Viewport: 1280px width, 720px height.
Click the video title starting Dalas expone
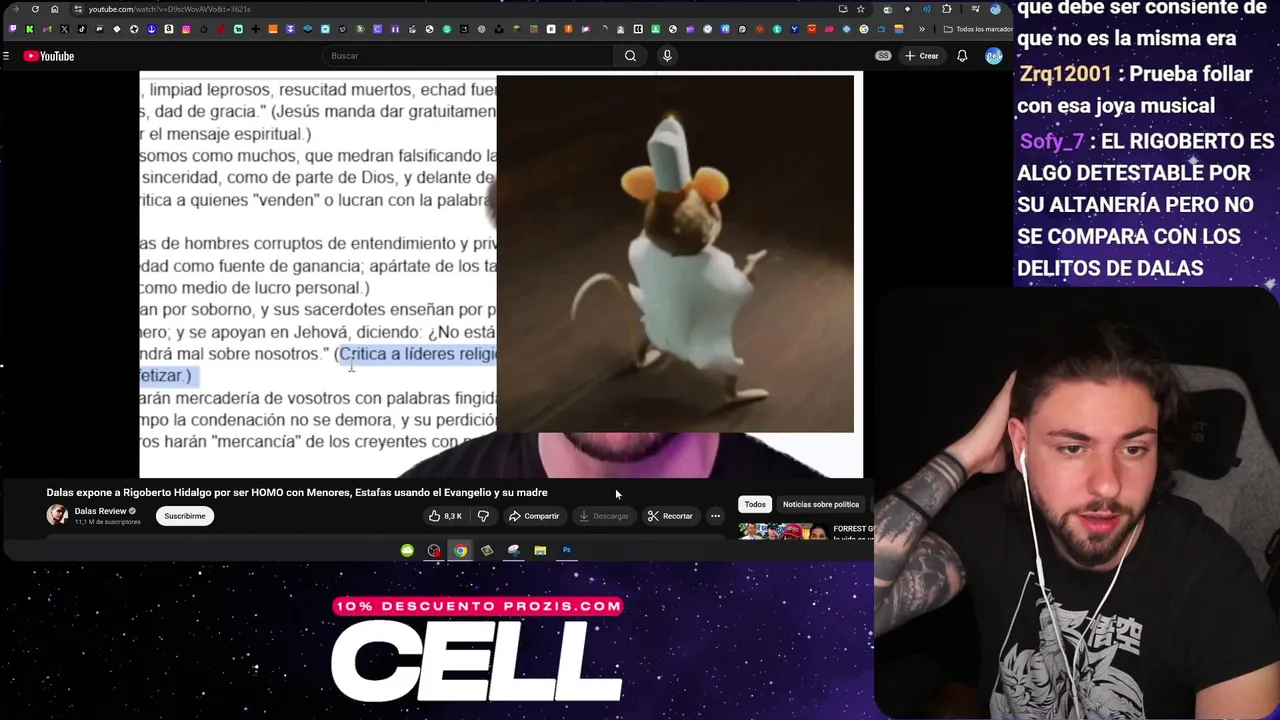[297, 492]
